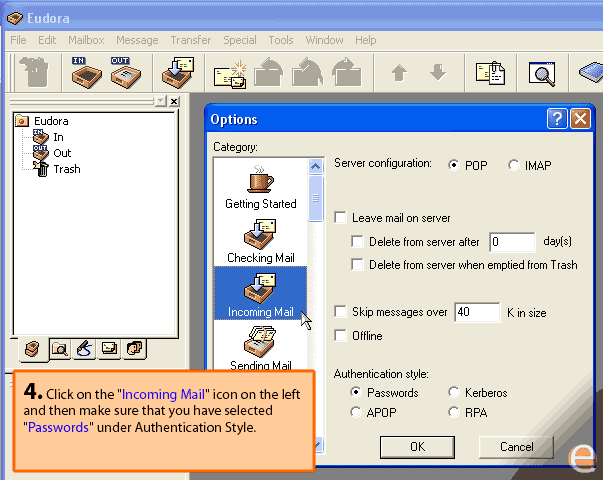This screenshot has height=480, width=603.
Task: Click the Address Book toolbar icon
Action: pyautogui.click(x=491, y=74)
